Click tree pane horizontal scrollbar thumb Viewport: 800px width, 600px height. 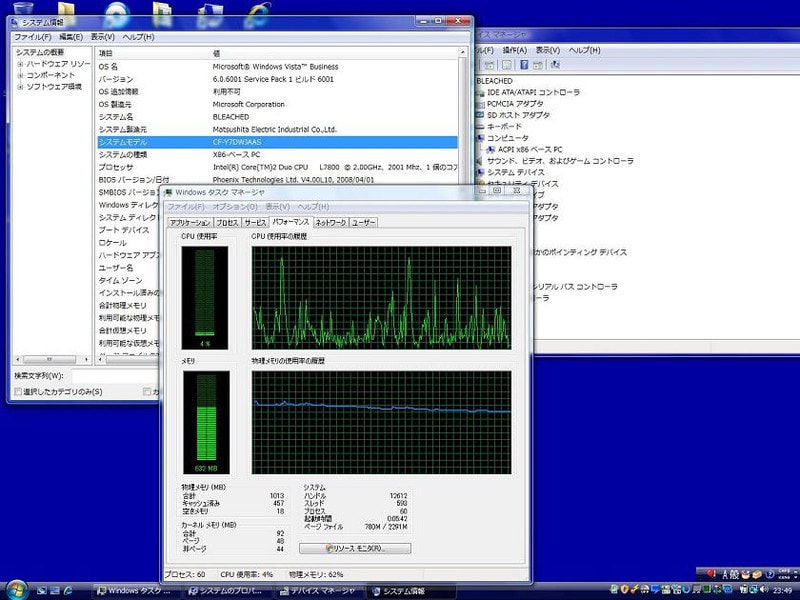coord(49,360)
